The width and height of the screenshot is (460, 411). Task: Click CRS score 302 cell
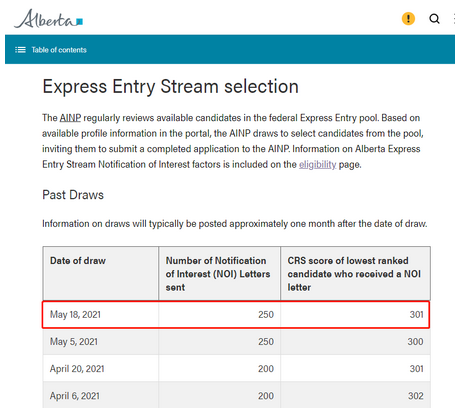pos(355,395)
